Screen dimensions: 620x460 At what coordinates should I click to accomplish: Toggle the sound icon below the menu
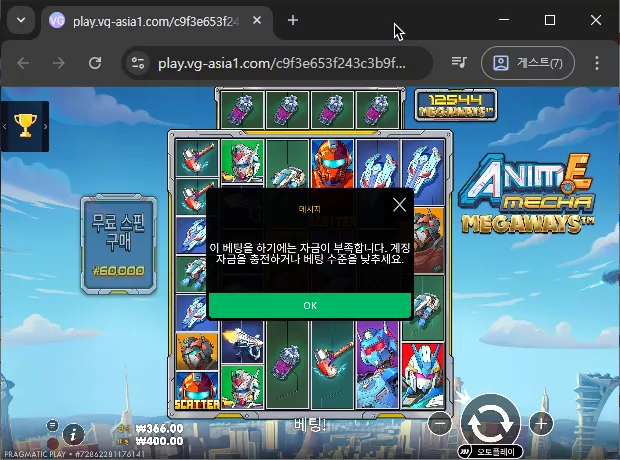click(52, 443)
